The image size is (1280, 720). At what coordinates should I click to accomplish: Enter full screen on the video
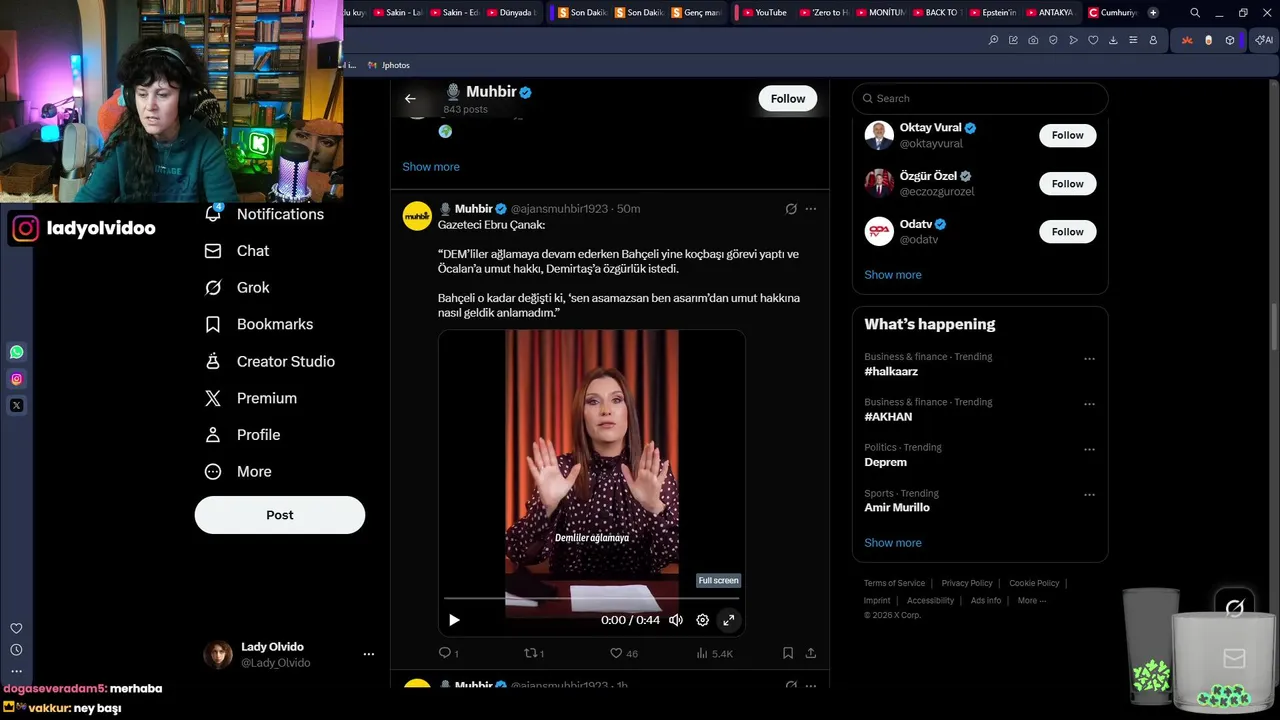(729, 620)
